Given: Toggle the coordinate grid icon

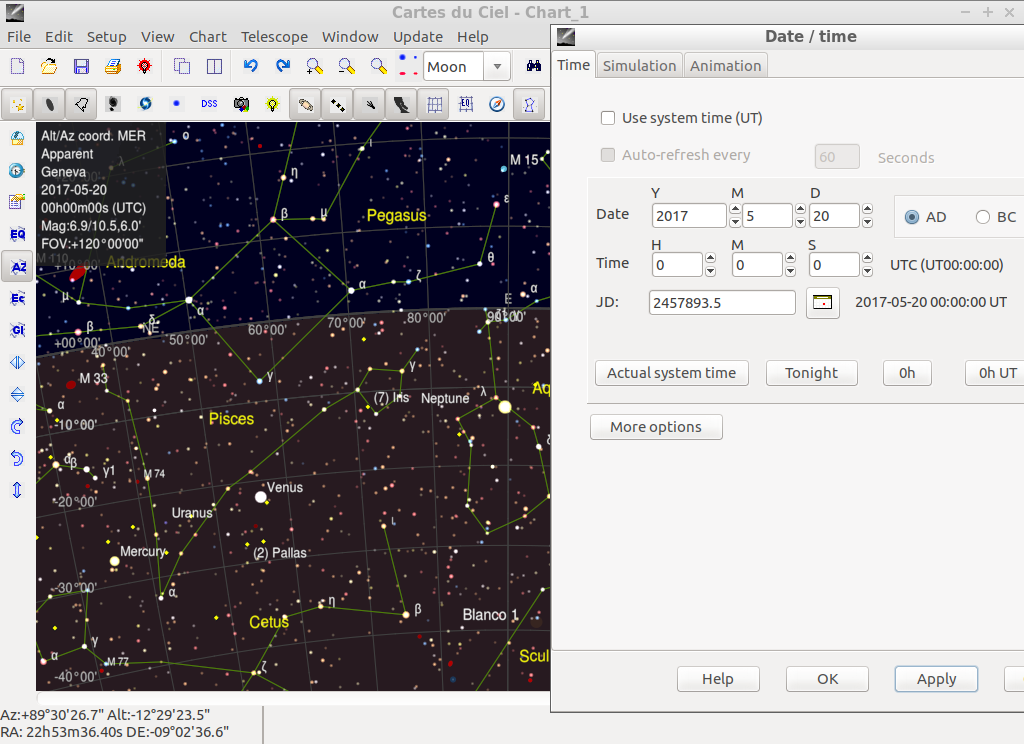Looking at the screenshot, I should tap(434, 105).
